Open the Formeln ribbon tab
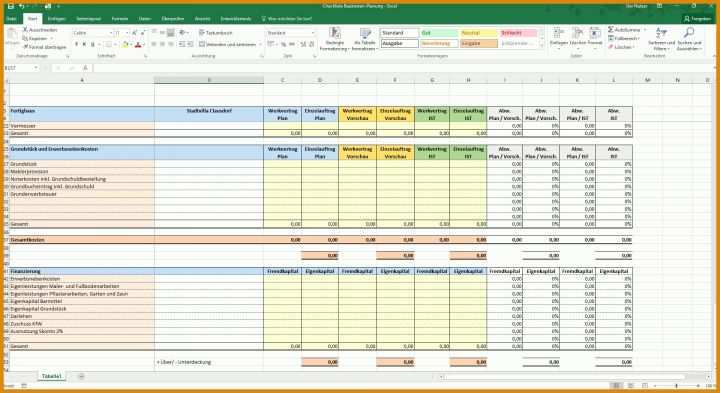This screenshot has height=393, width=720. tap(120, 19)
